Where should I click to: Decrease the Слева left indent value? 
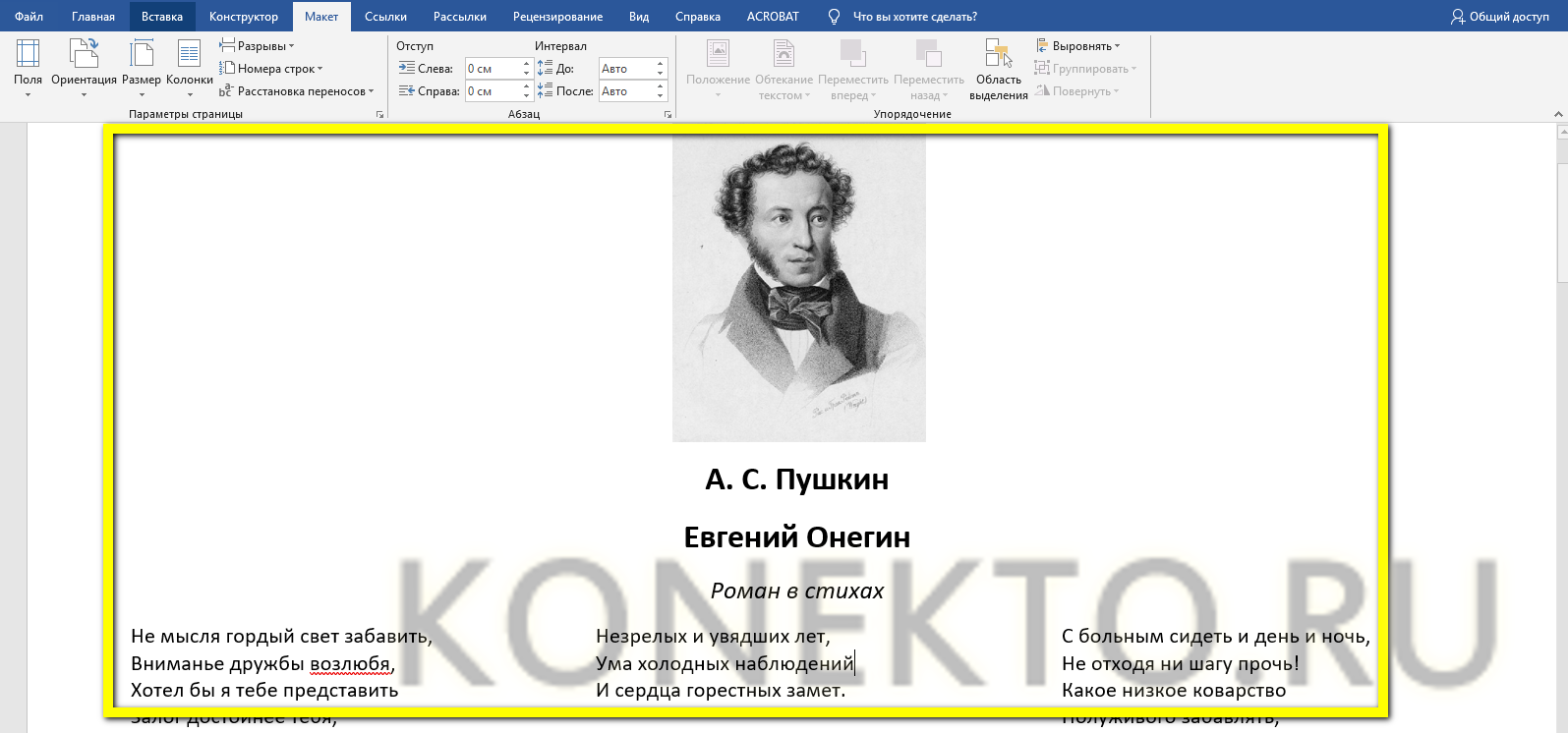click(527, 74)
